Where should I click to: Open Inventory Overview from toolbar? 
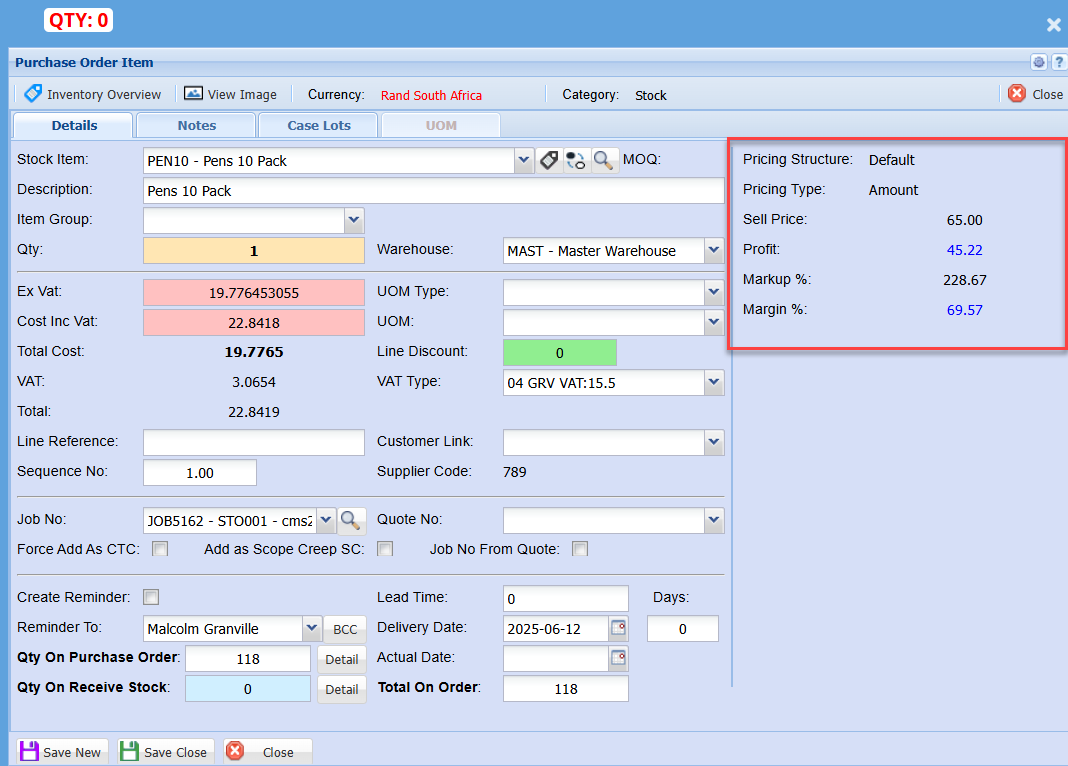(92, 94)
